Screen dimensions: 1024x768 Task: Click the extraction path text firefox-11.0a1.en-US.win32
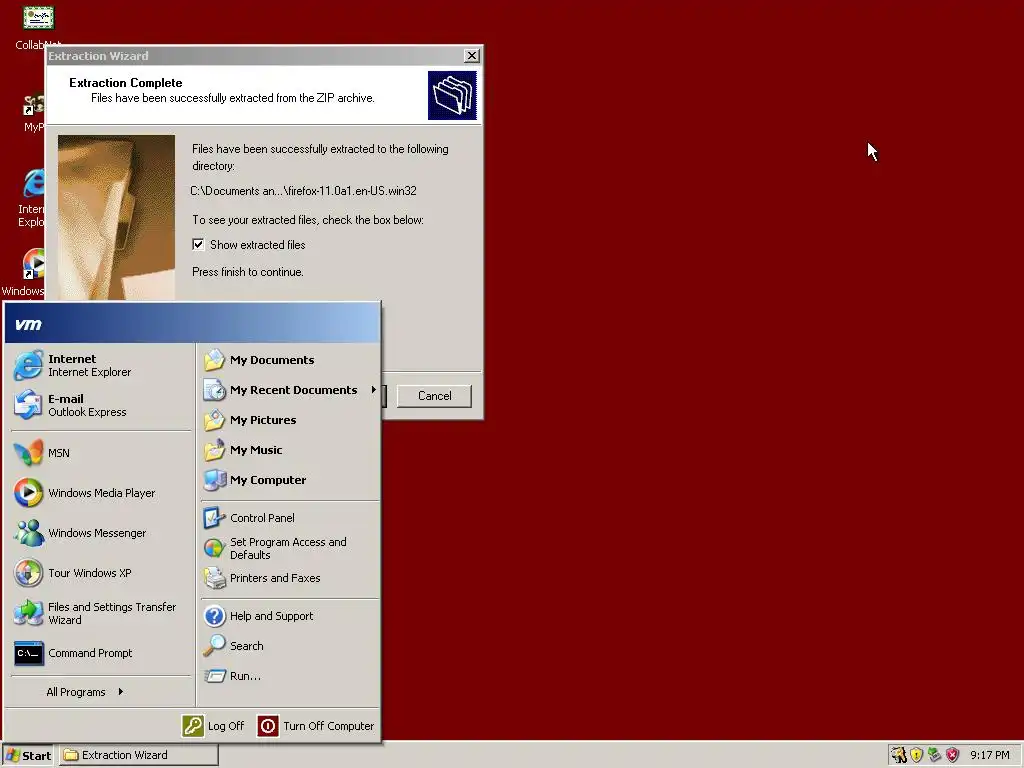pyautogui.click(x=303, y=191)
